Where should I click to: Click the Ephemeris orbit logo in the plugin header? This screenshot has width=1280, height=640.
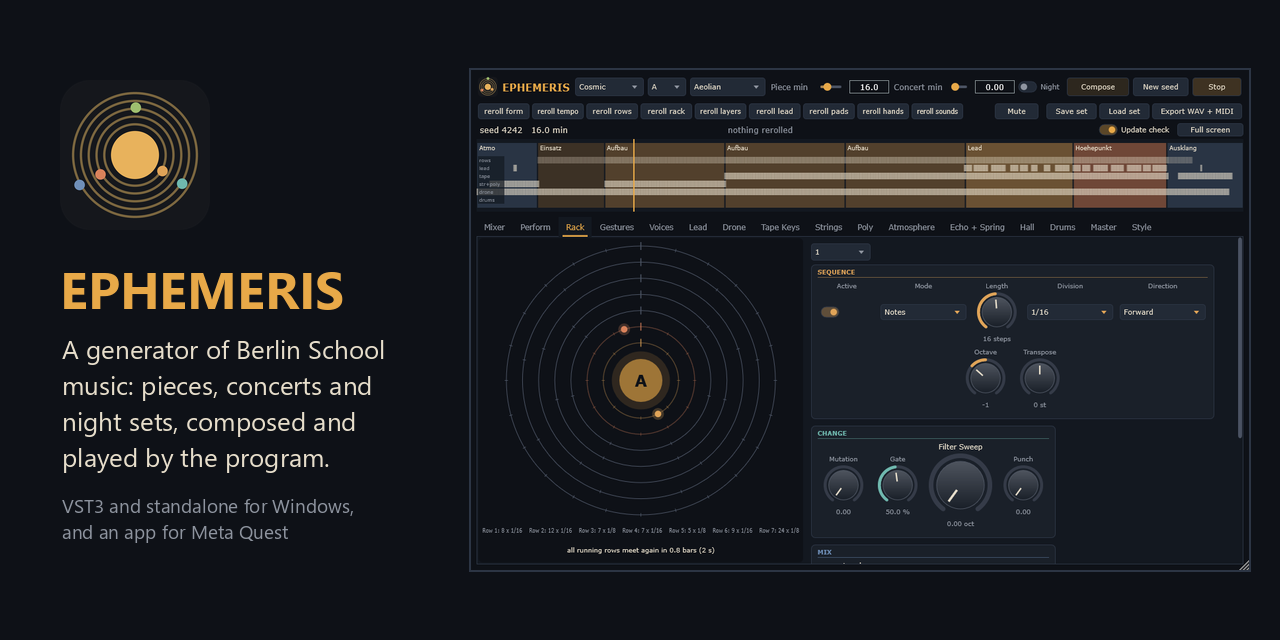point(488,87)
